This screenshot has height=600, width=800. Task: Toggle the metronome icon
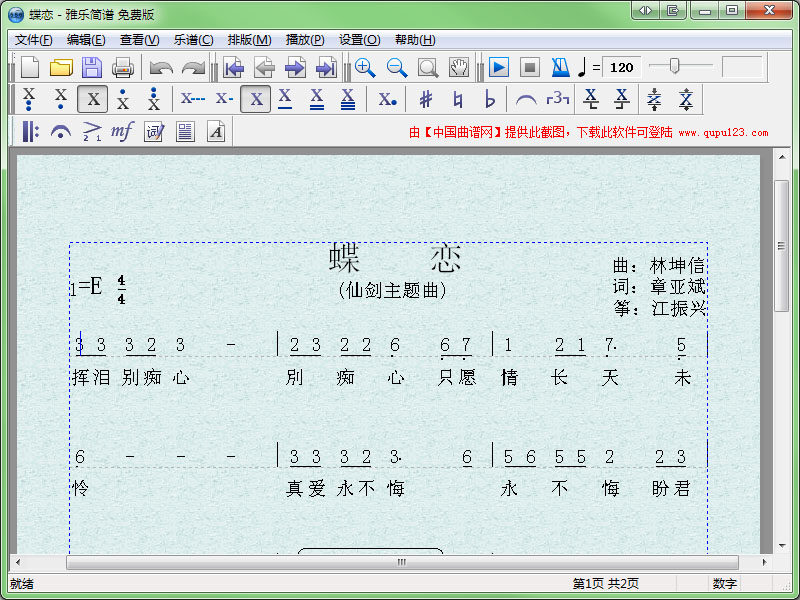click(560, 68)
